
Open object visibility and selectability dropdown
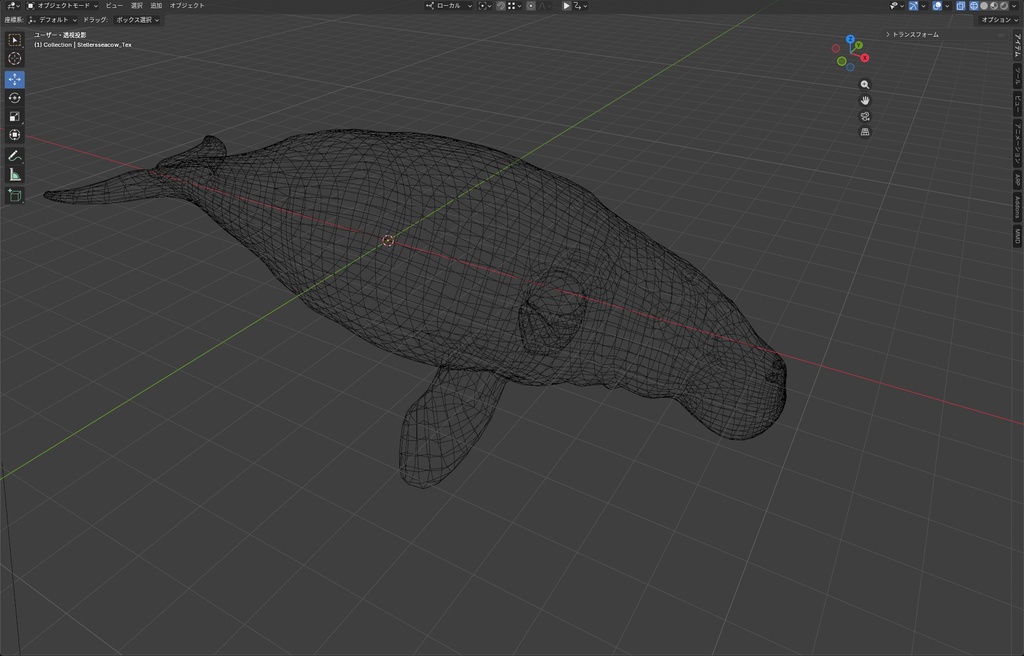coord(897,6)
